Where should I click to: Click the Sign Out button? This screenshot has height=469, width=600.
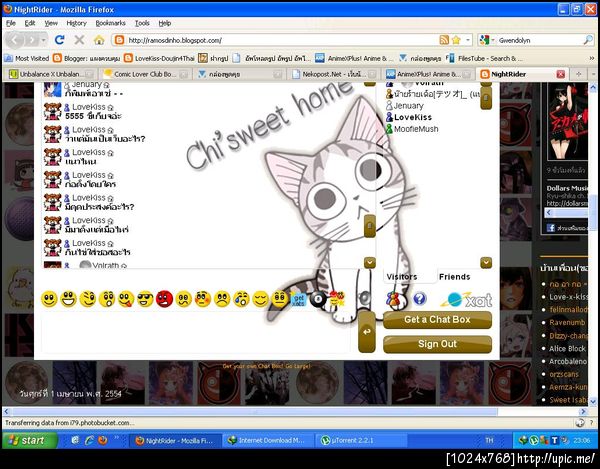click(437, 344)
